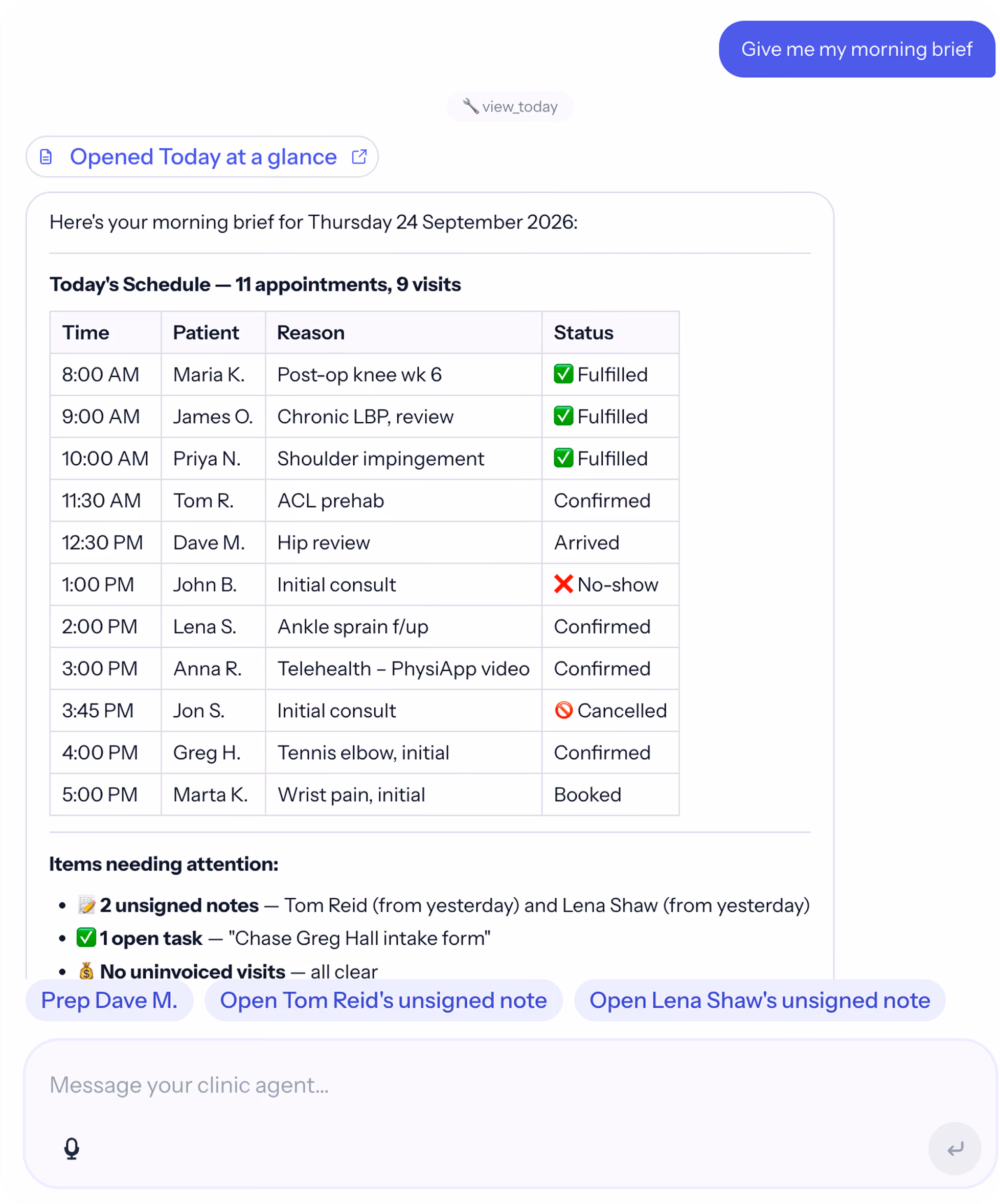Image resolution: width=1000 pixels, height=1204 pixels.
Task: Click the green check for Maria K. Fulfilled
Action: [x=563, y=374]
